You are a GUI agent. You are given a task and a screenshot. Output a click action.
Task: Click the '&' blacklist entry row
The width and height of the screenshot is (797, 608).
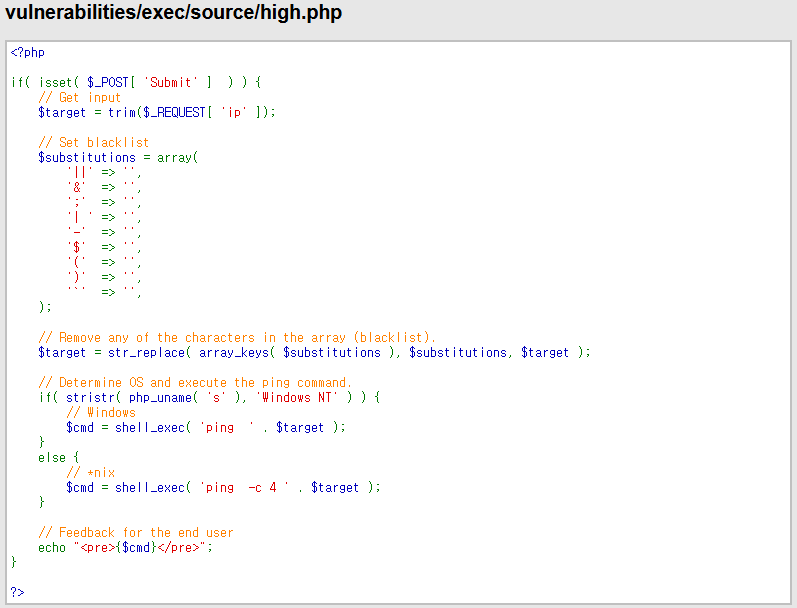click(104, 188)
